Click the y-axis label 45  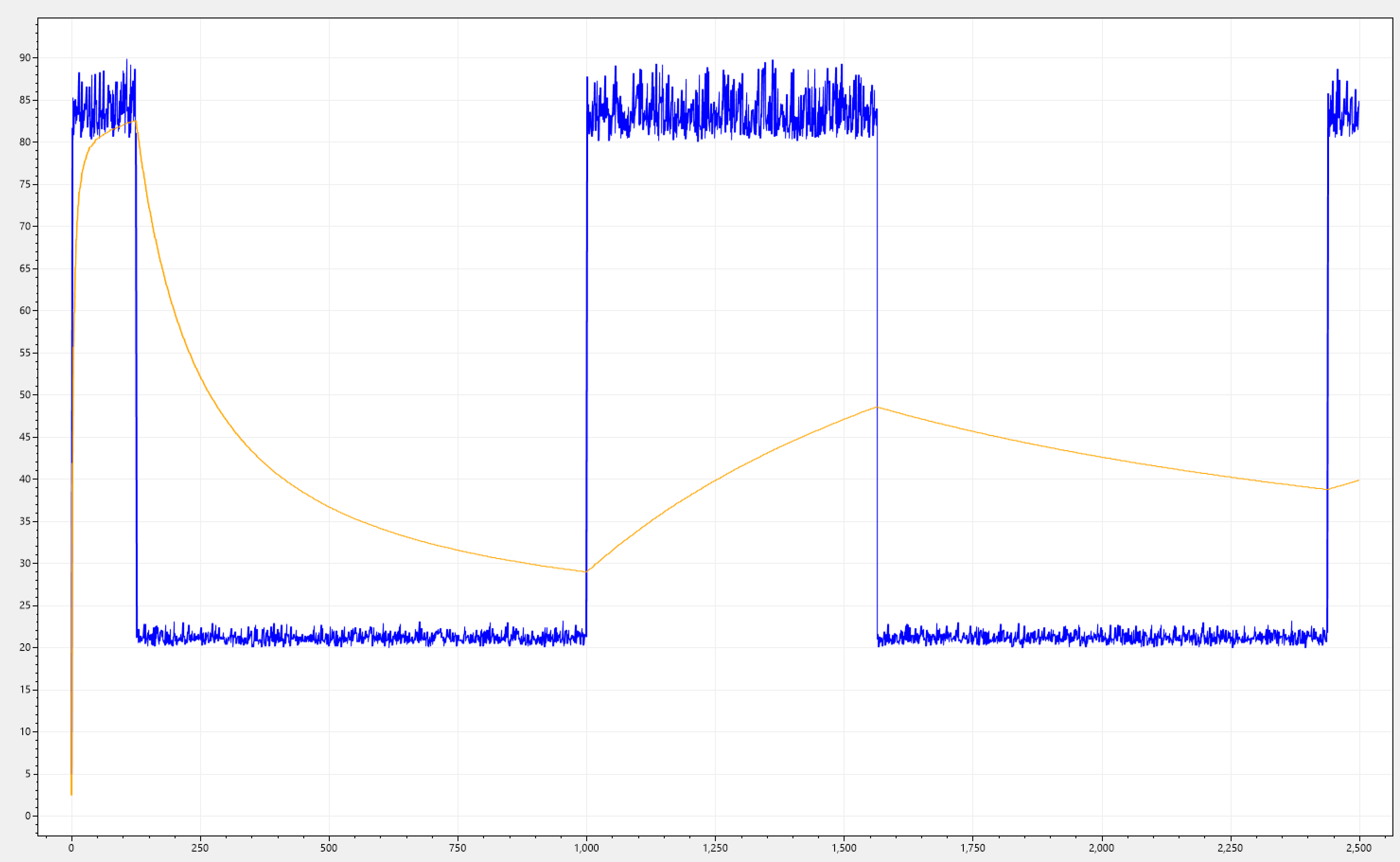(x=25, y=437)
